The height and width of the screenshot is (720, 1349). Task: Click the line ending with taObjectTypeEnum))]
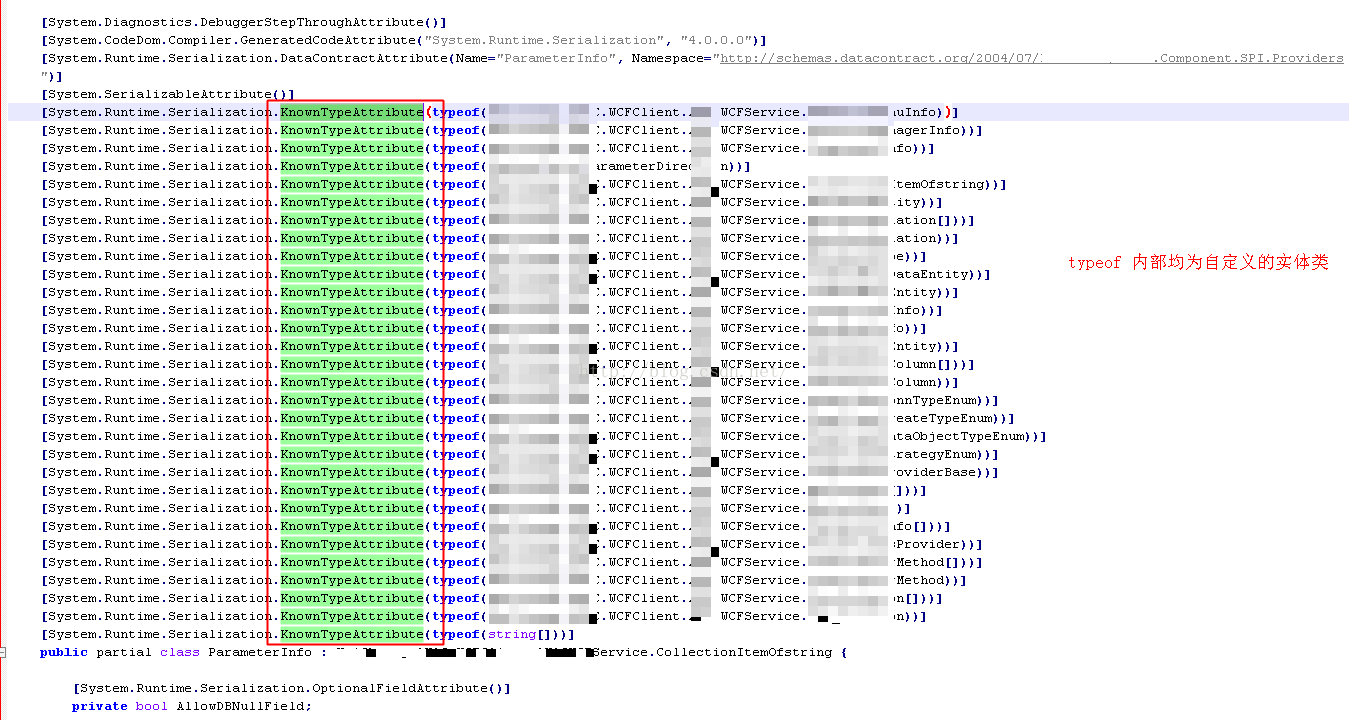click(544, 436)
